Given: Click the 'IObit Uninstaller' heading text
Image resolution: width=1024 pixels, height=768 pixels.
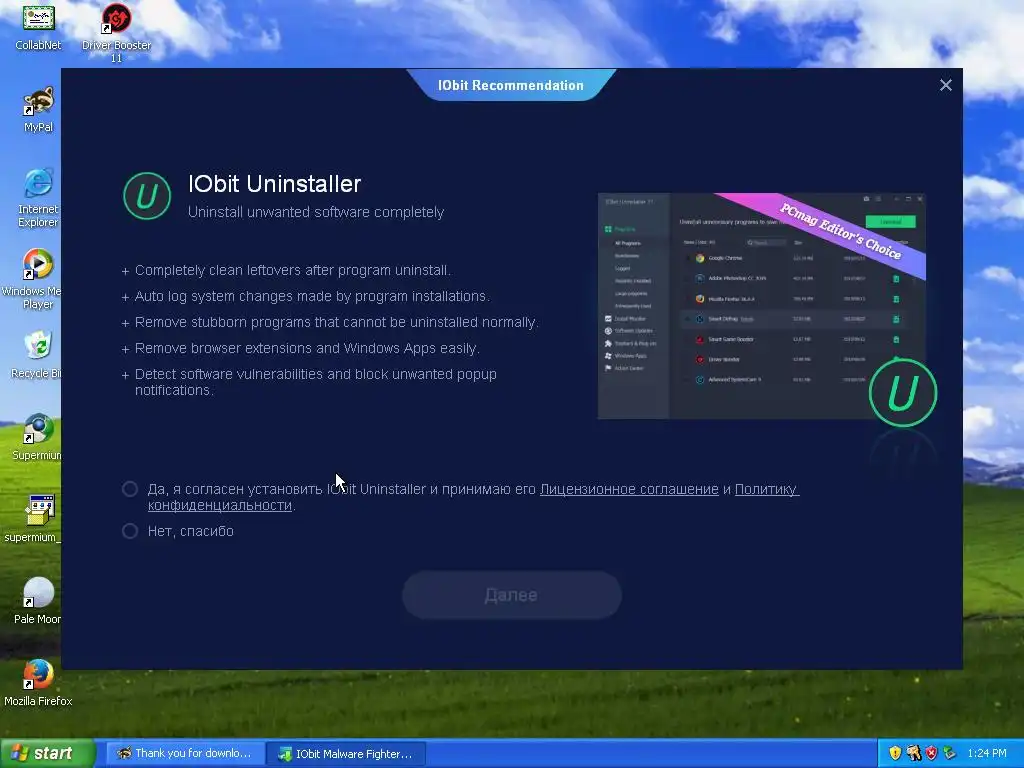Looking at the screenshot, I should tap(274, 184).
